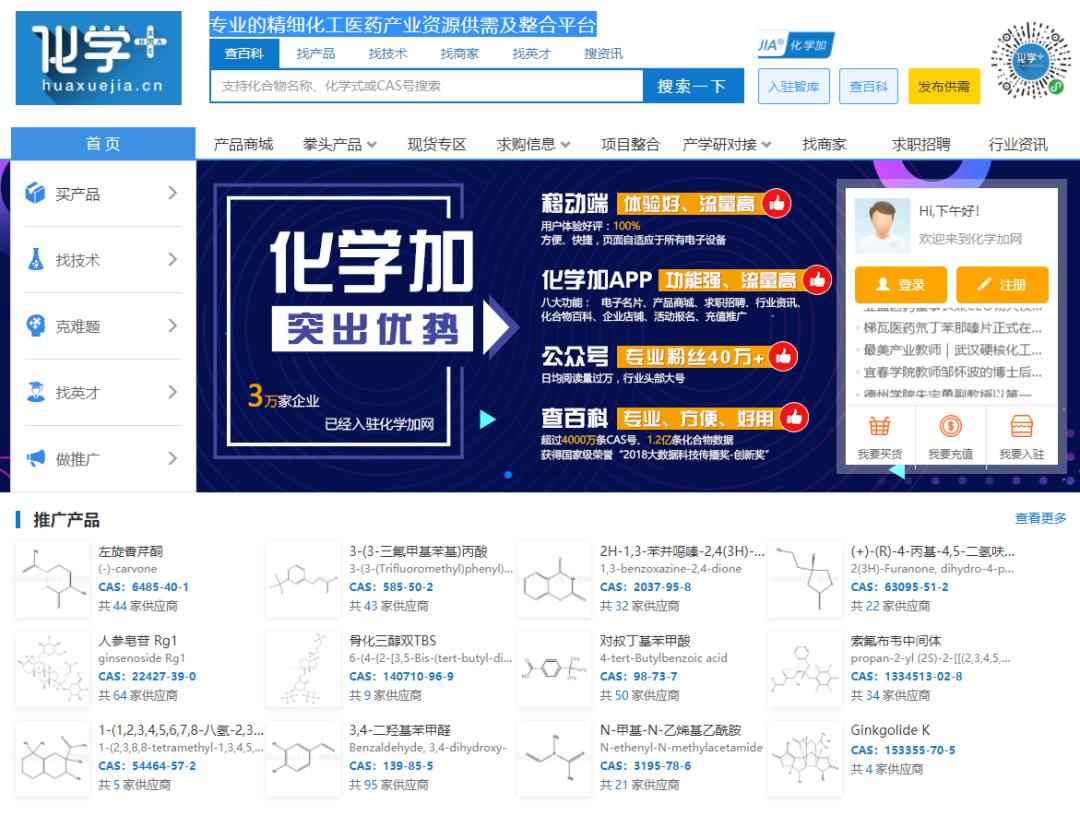Open the 索氟布韦中间体 structure thumbnail
This screenshot has height=816, width=1080.
point(804,669)
